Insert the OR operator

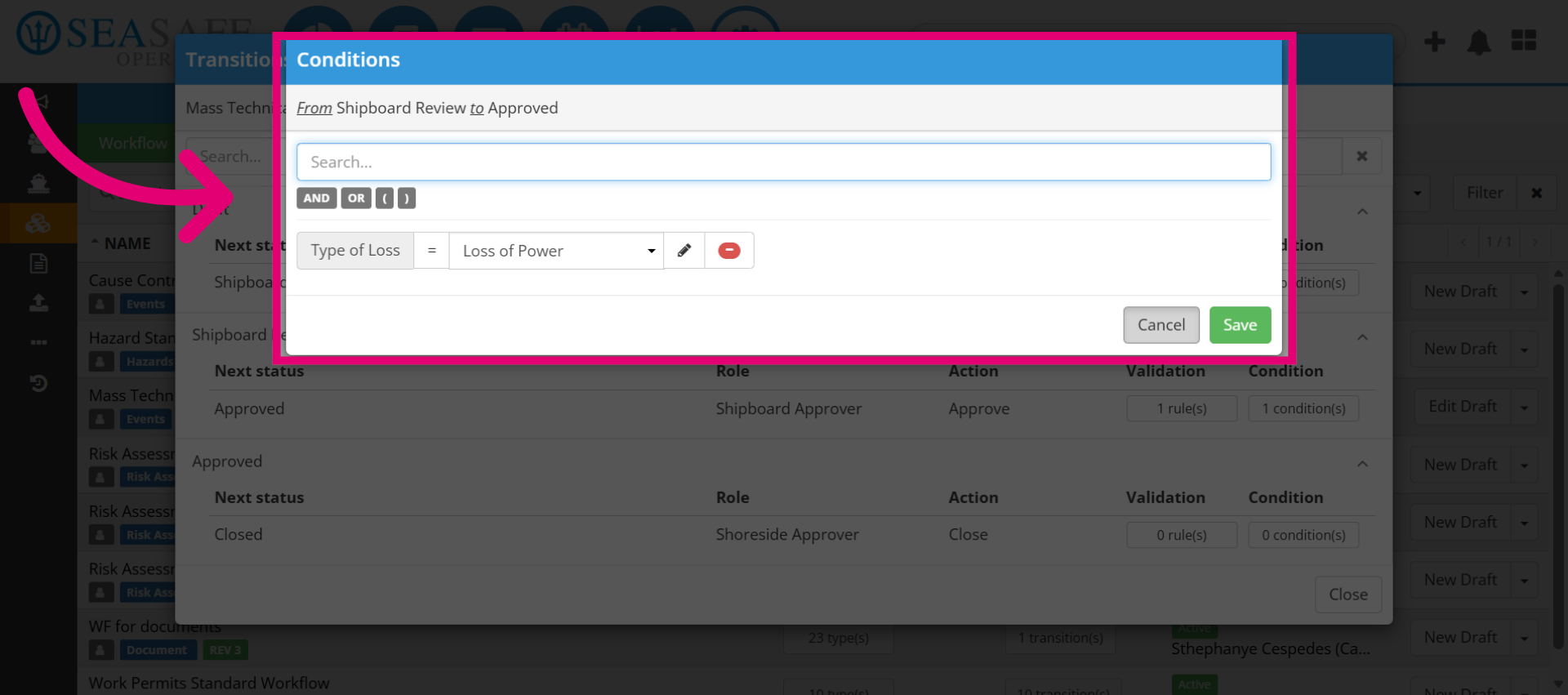(x=356, y=198)
